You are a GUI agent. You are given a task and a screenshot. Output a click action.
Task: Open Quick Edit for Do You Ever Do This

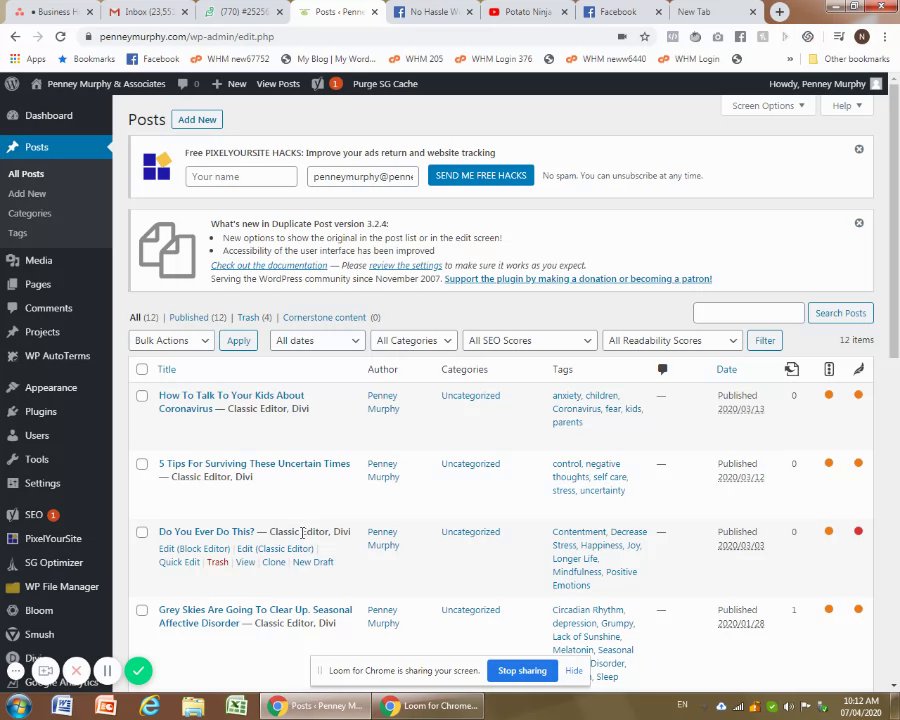(179, 562)
